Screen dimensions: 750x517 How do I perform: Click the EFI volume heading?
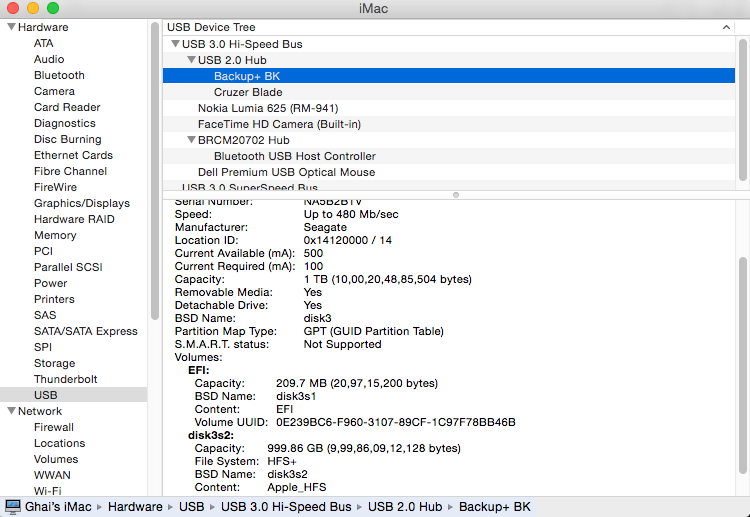tap(199, 370)
